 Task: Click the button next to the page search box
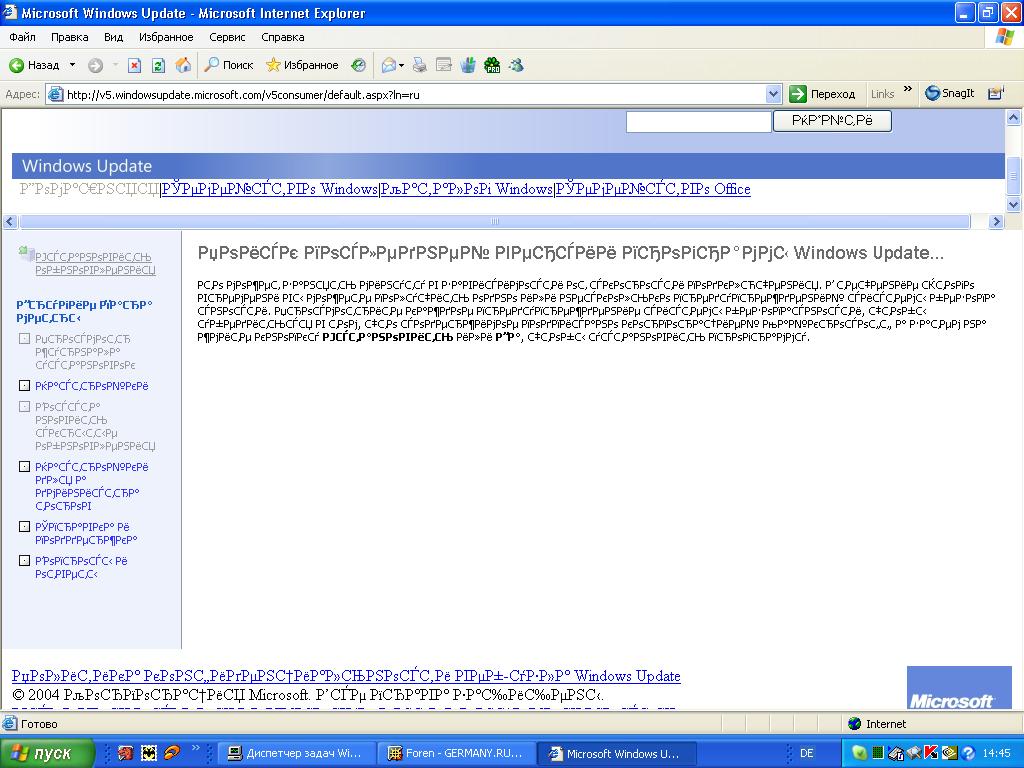click(832, 121)
